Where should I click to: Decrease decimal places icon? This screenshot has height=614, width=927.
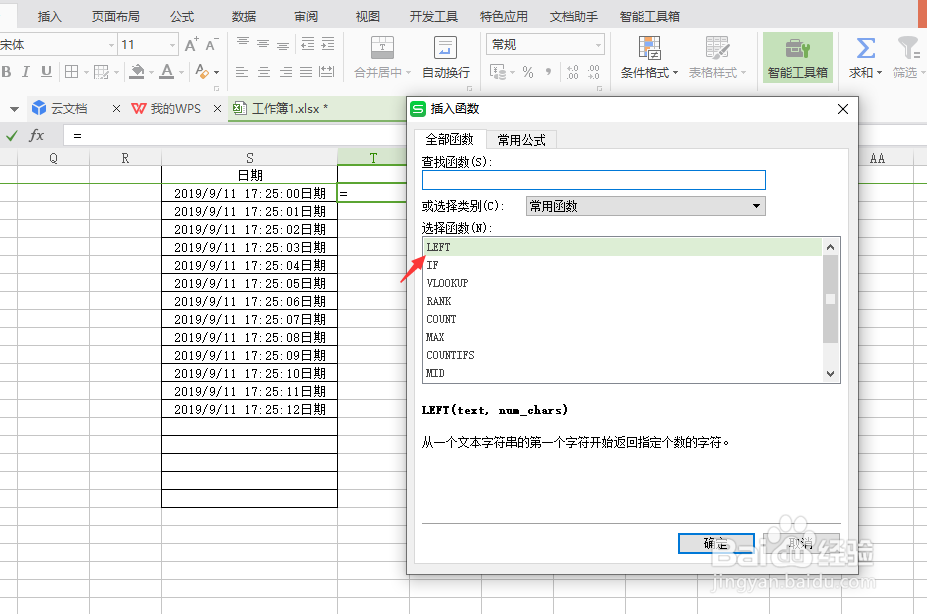click(594, 72)
